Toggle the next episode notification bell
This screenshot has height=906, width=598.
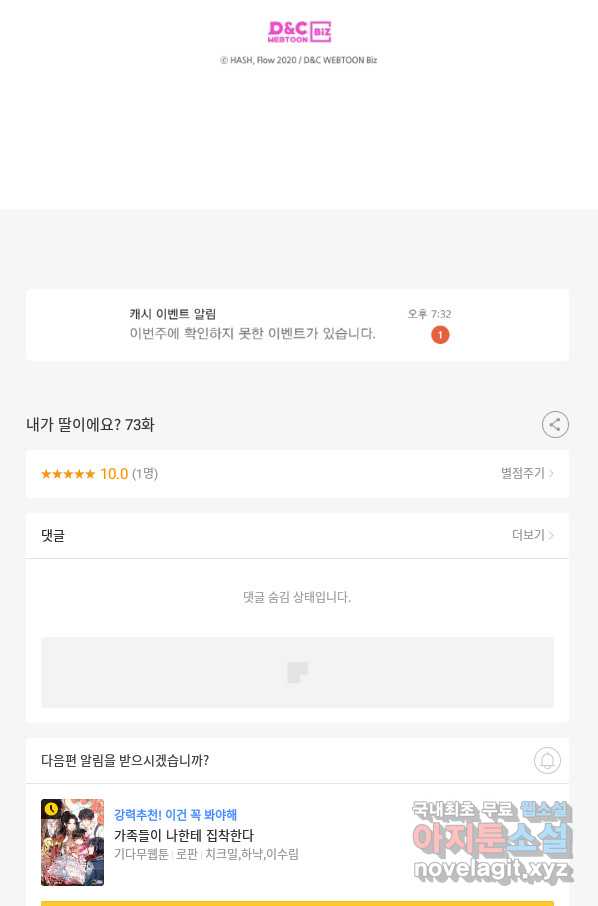547,760
